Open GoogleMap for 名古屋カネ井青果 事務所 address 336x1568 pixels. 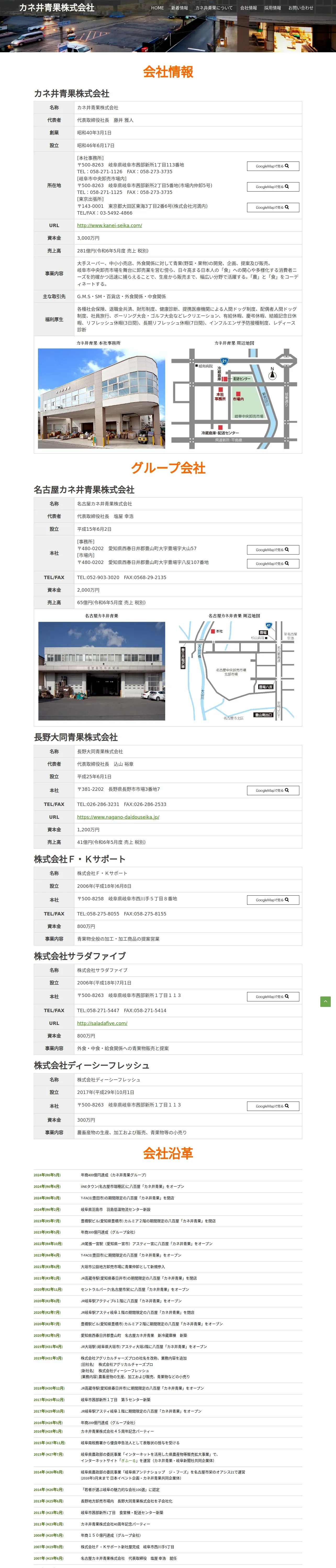tap(273, 550)
